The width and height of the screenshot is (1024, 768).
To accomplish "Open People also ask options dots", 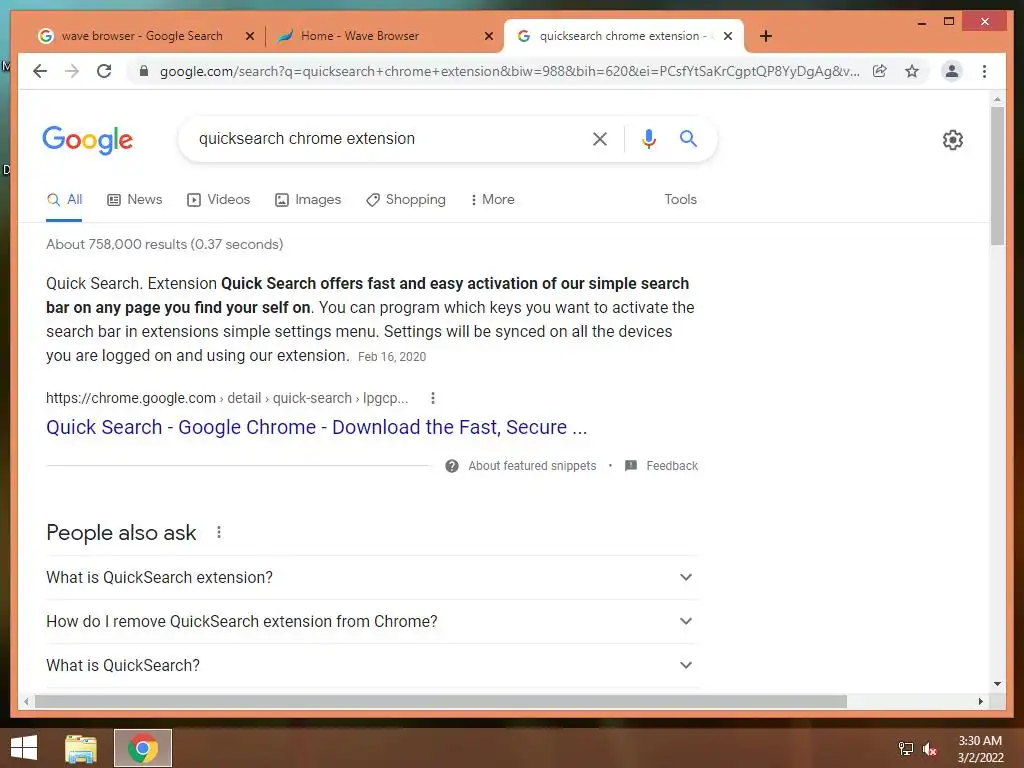I will click(x=219, y=532).
